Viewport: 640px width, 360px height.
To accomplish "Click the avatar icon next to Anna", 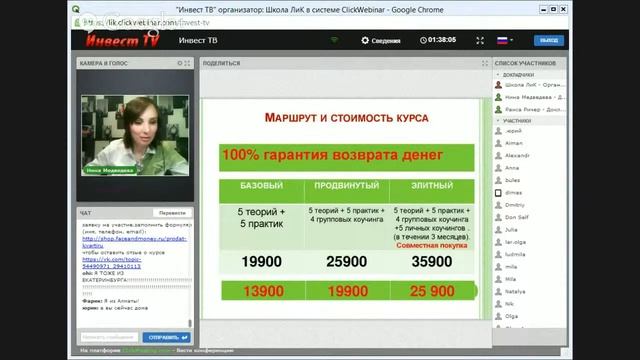I will 498,168.
